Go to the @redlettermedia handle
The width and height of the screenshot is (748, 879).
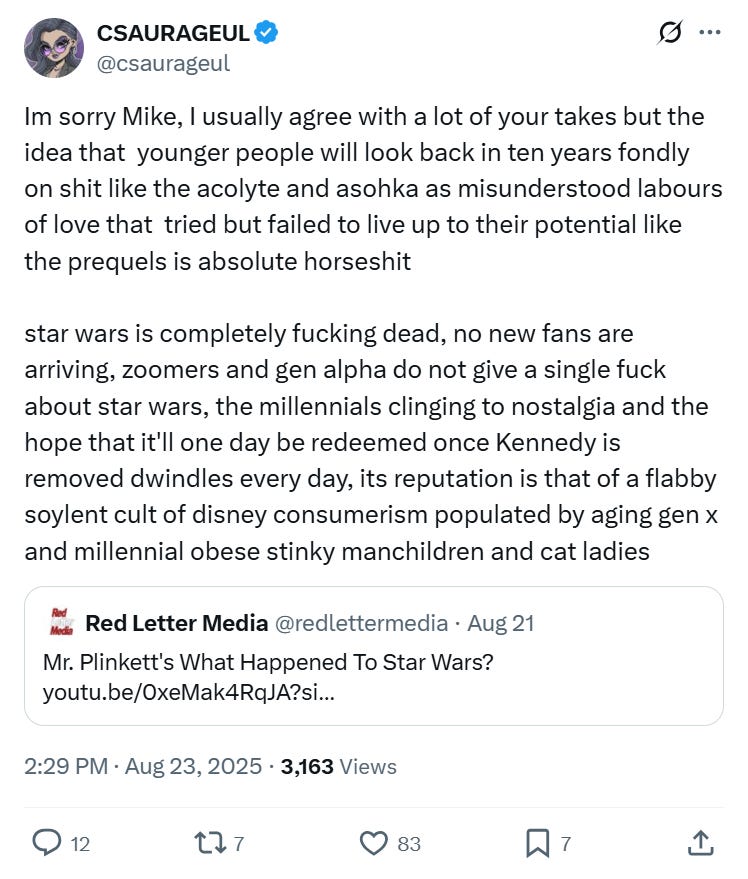(360, 623)
